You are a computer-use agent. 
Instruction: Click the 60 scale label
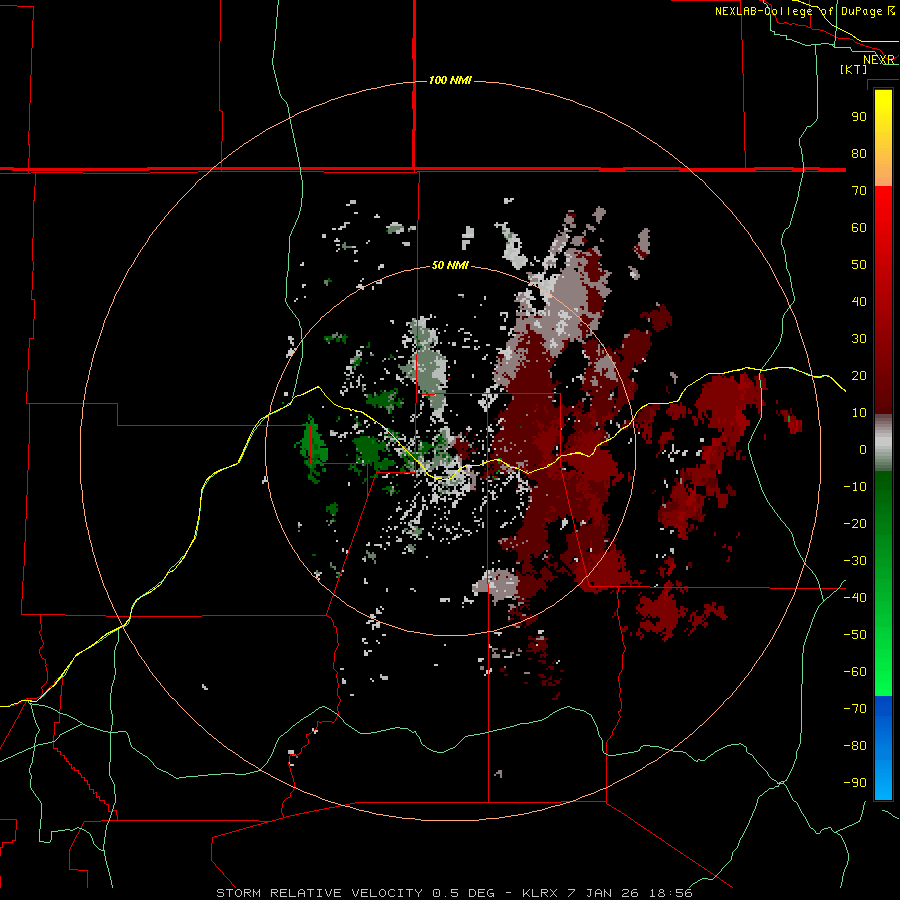tap(859, 227)
